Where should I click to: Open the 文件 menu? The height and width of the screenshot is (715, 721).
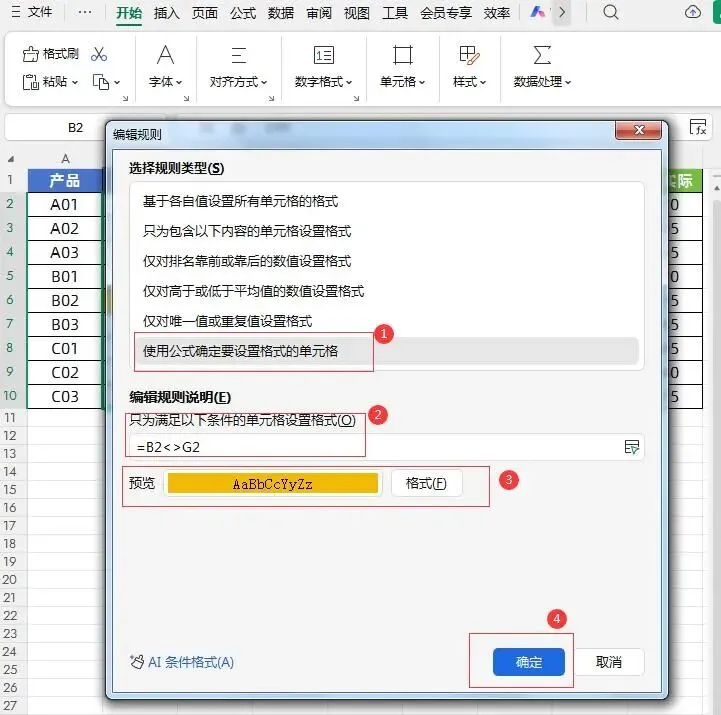[x=40, y=12]
